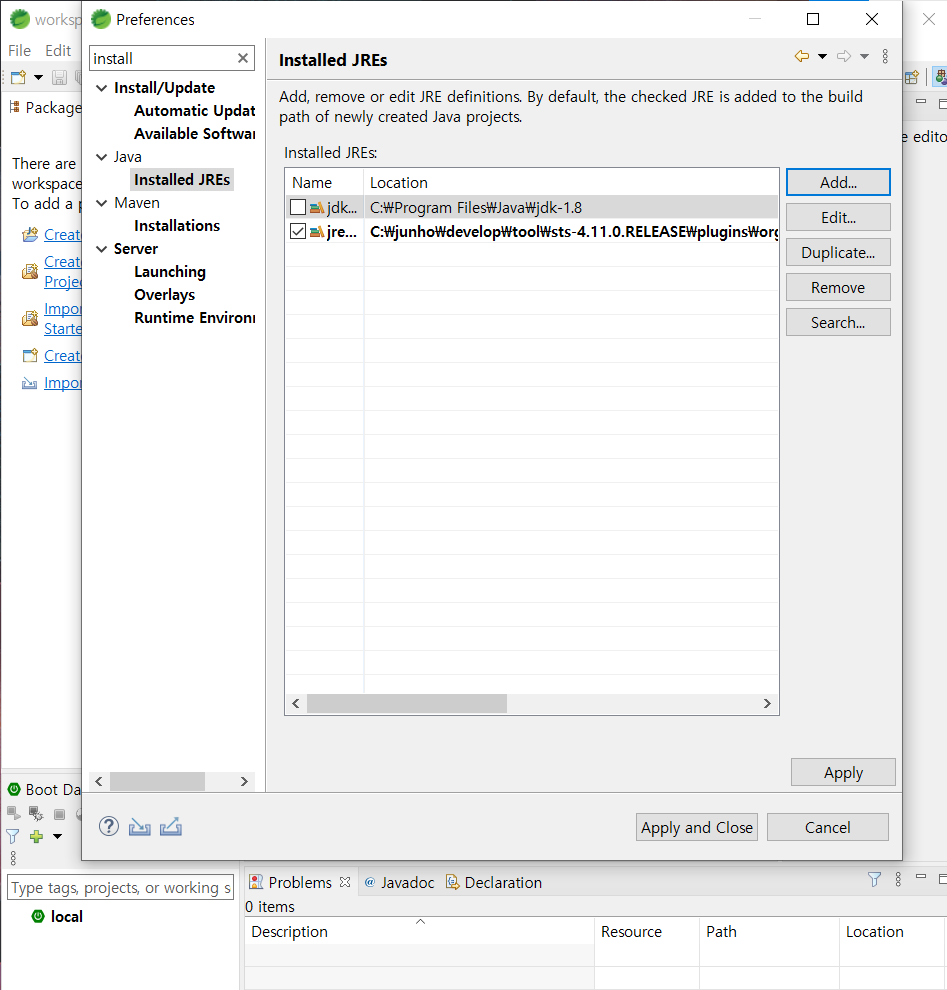Click the Add... button
The height and width of the screenshot is (990, 947).
click(838, 182)
